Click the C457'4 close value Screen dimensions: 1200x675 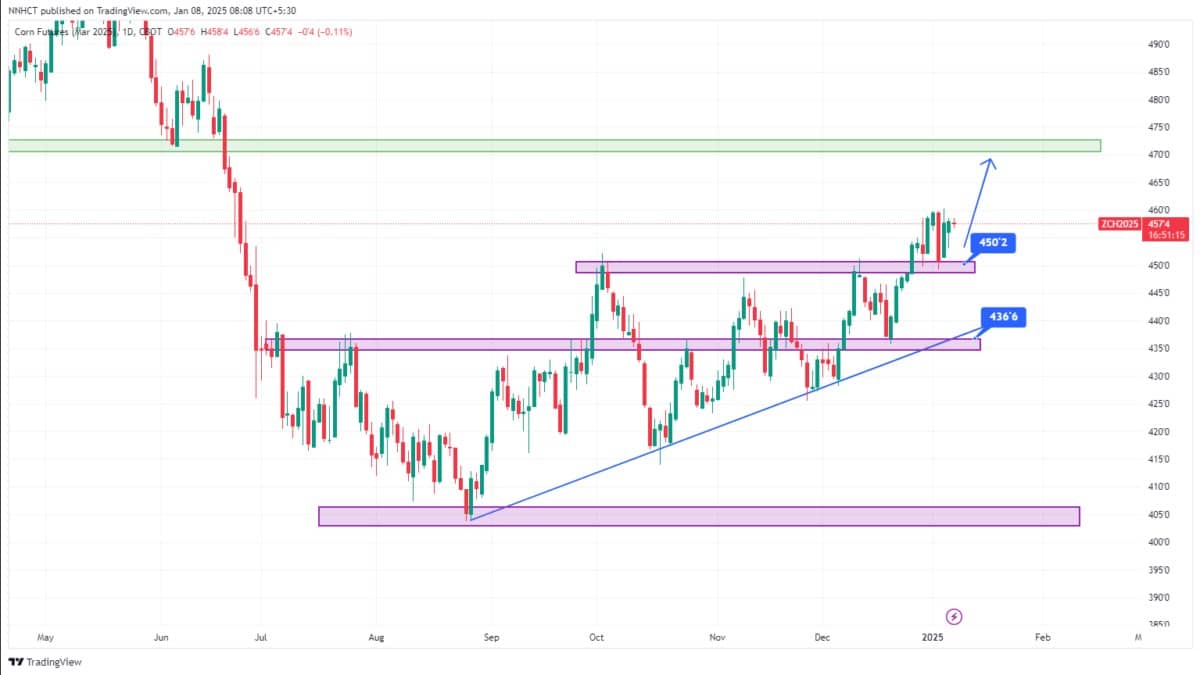(x=281, y=32)
